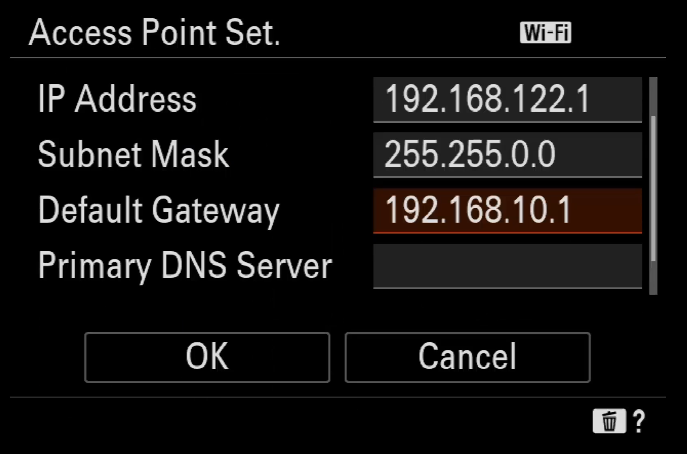
Task: Edit the 192.168.122.1 IP address field
Action: pos(507,99)
